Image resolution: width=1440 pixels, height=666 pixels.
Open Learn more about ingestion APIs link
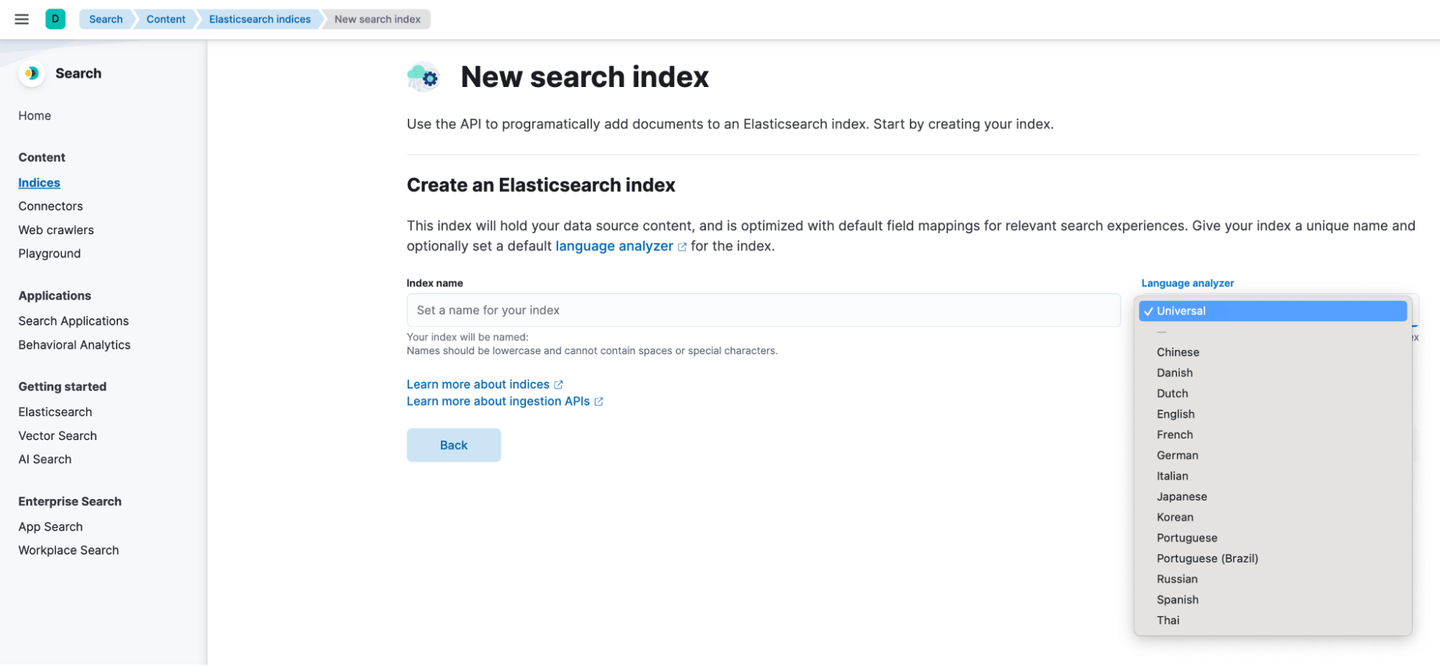(x=498, y=402)
